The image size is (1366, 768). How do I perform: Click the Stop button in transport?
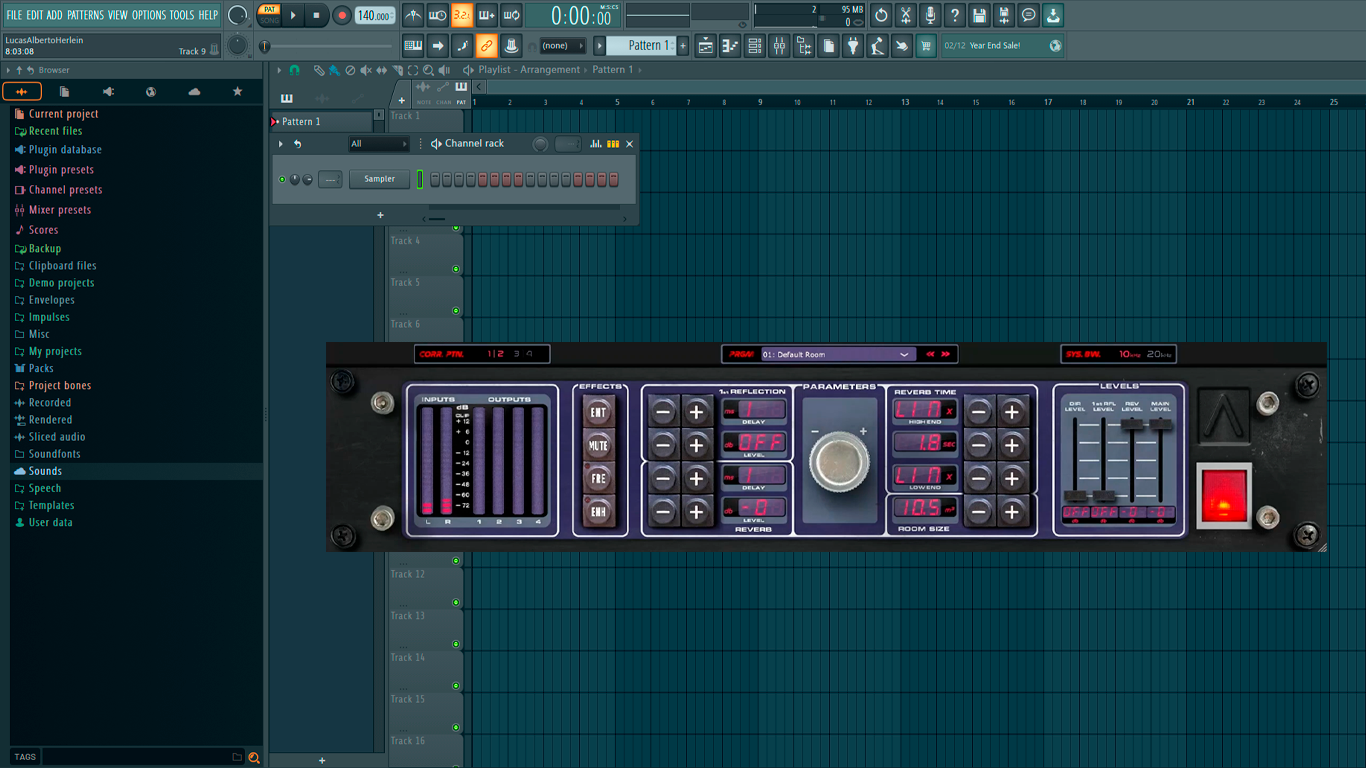(x=316, y=15)
